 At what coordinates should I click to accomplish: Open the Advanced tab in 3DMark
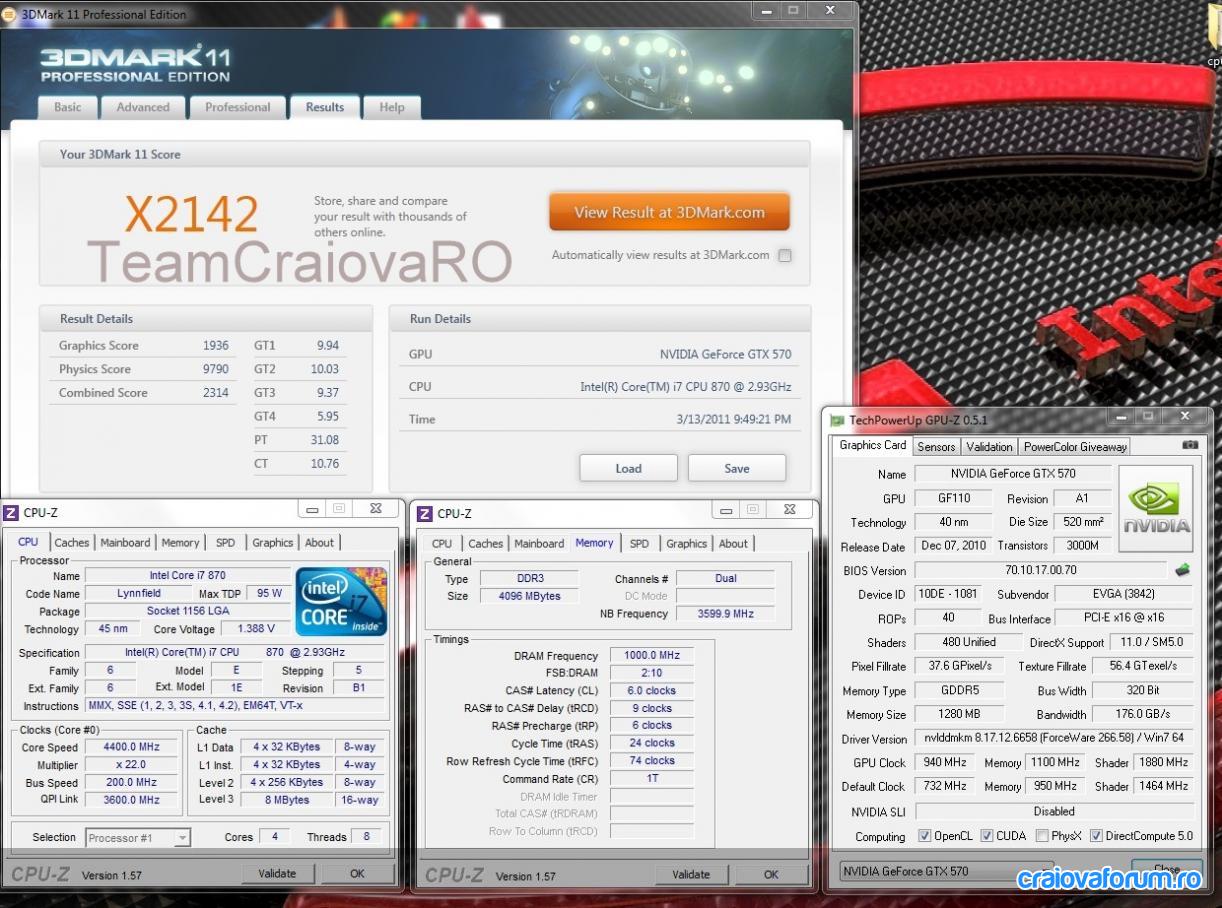point(143,107)
